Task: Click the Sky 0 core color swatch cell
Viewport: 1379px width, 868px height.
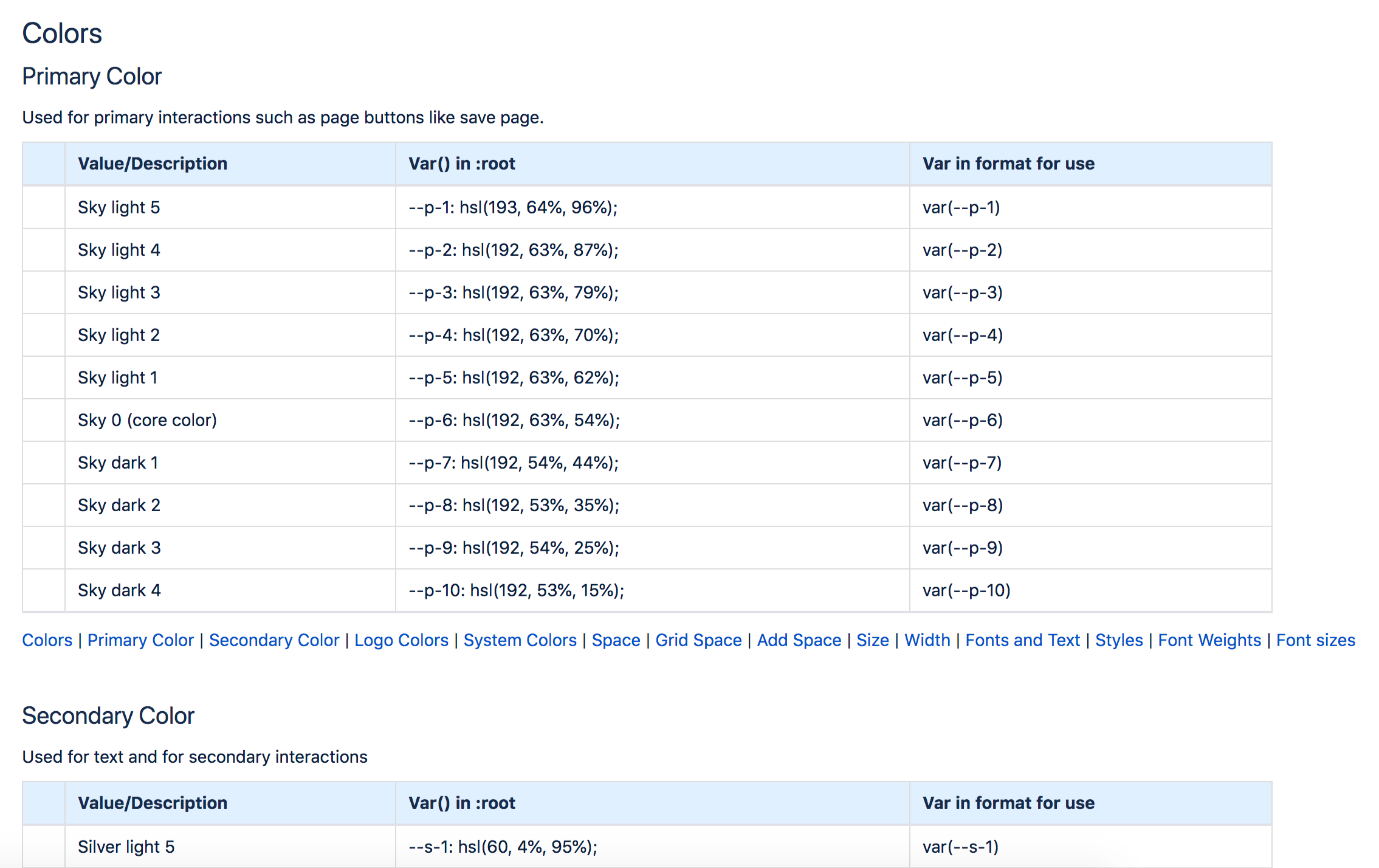Action: (44, 420)
